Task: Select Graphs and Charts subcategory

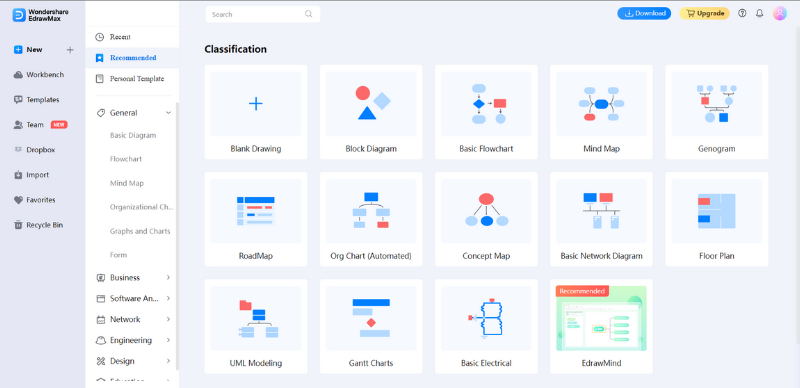Action: 140,231
